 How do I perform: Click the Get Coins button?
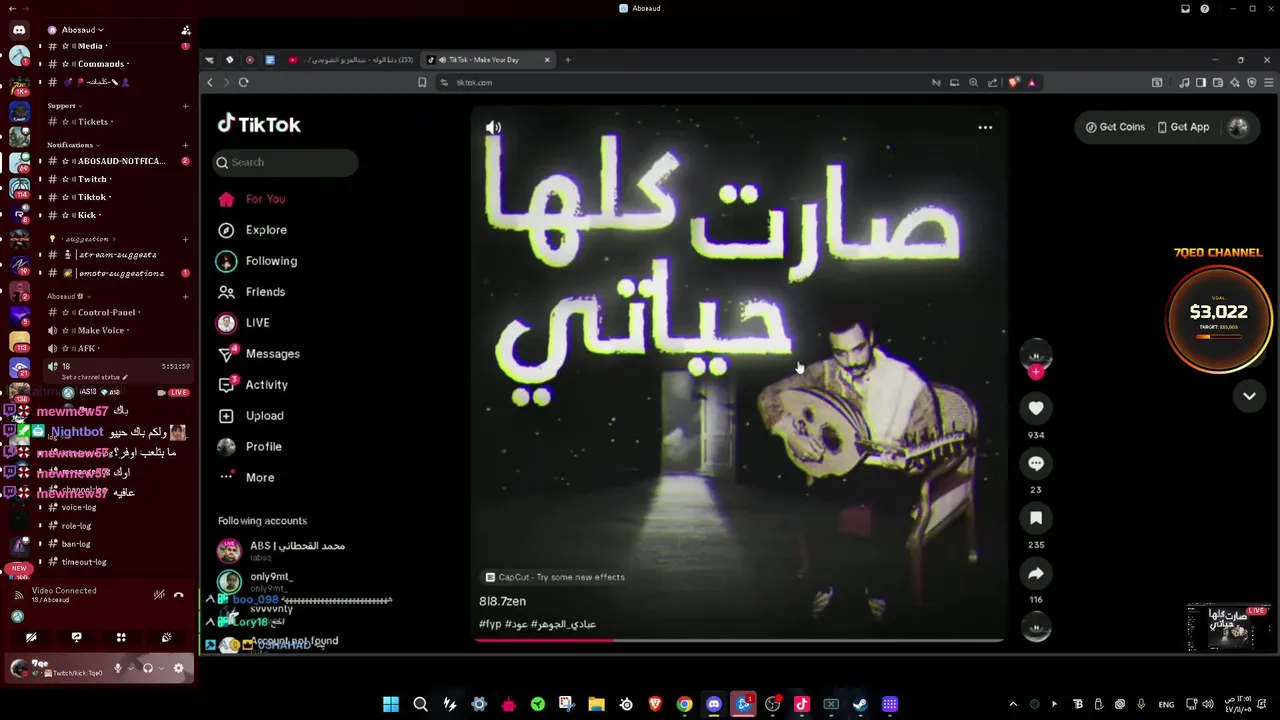(x=1115, y=127)
